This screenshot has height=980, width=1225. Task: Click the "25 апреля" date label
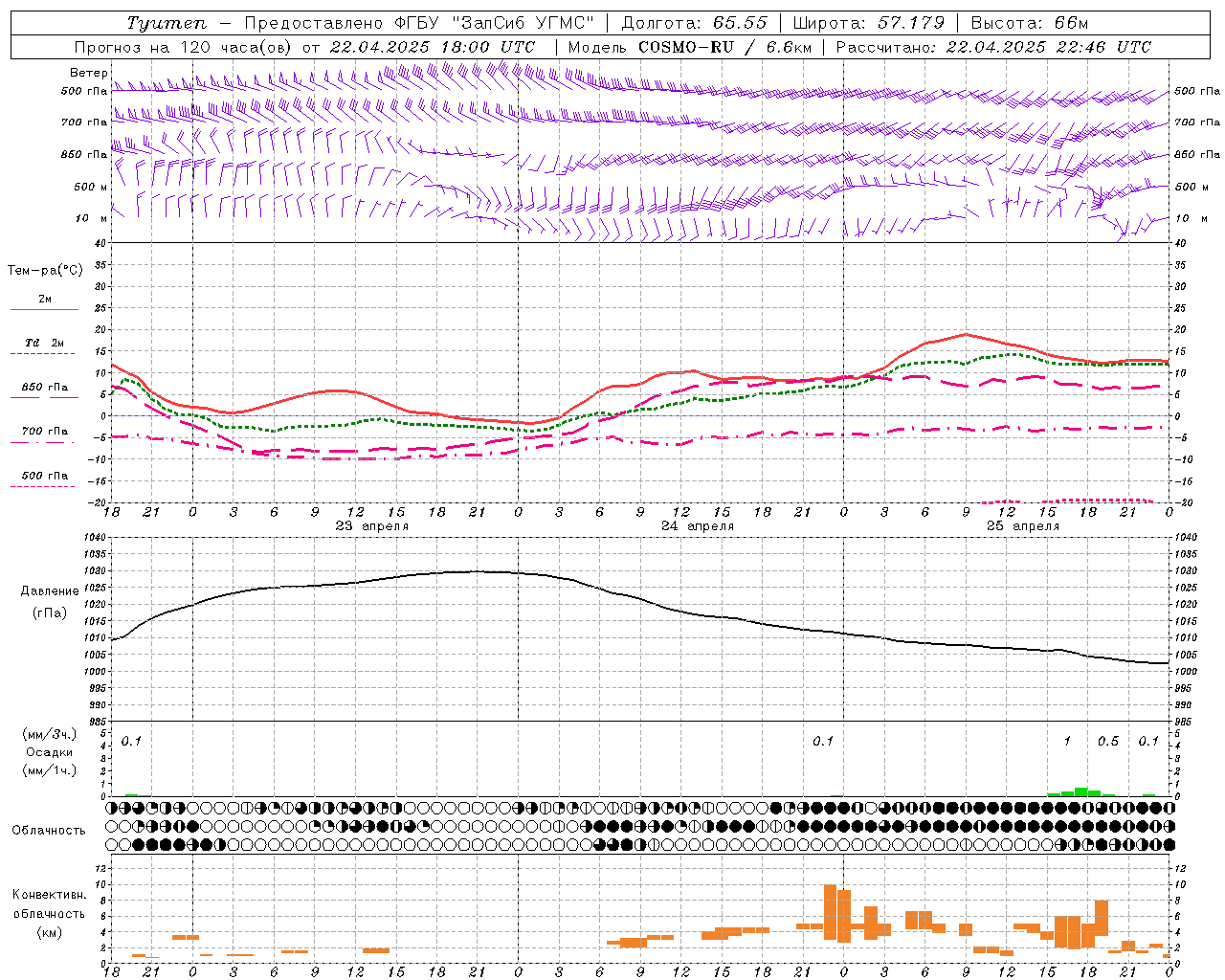point(1023,526)
